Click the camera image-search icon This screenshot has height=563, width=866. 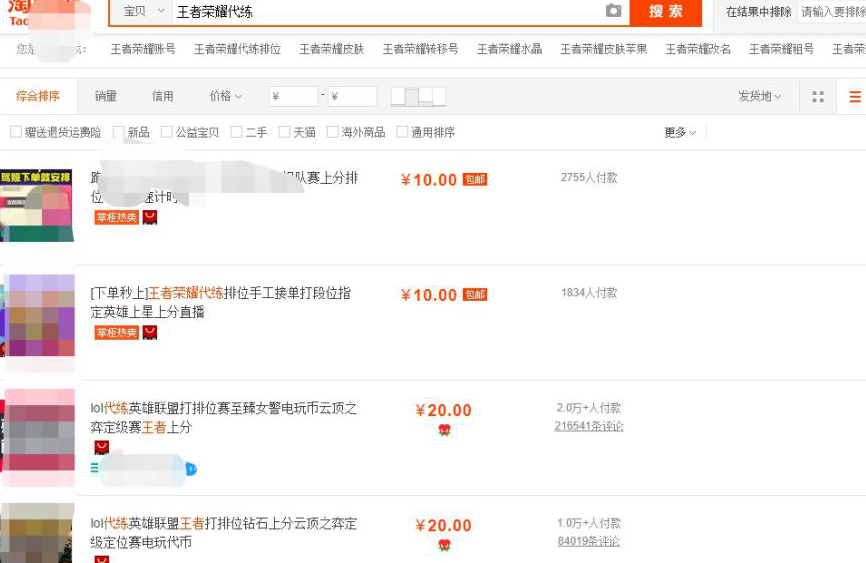[613, 10]
